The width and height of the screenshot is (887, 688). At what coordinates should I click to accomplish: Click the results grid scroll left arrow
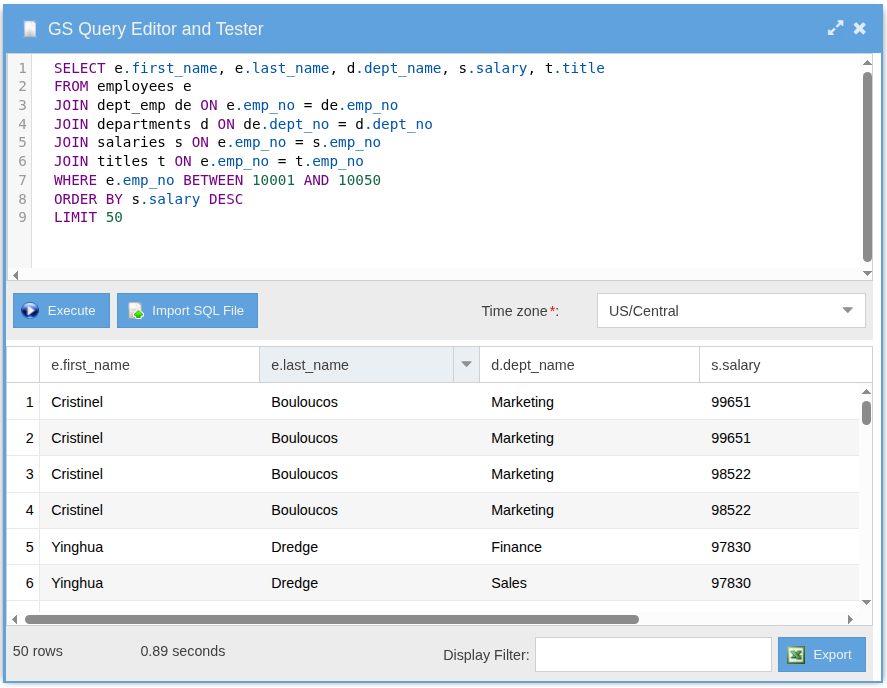point(15,620)
